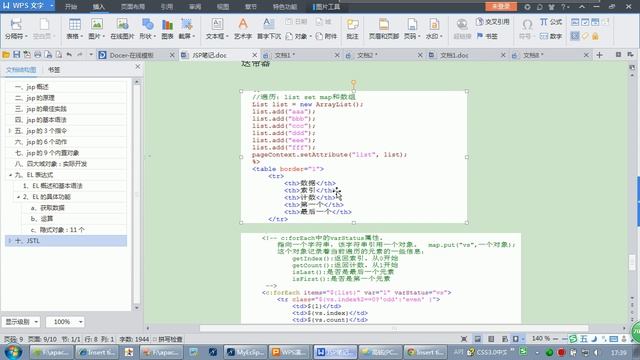Jump to 七、jsp的9个内置对象 in outline
The height and width of the screenshot is (360, 640).
(47, 153)
